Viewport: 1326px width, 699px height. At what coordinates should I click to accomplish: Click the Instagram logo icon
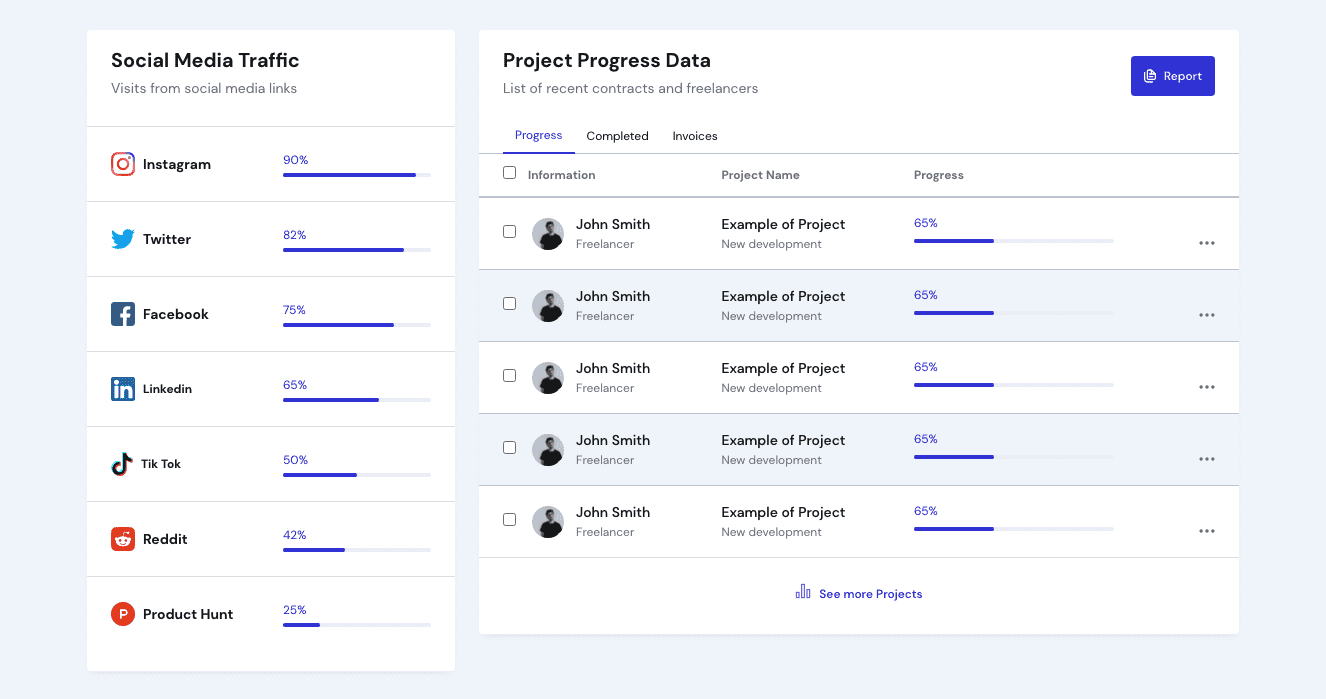coord(123,164)
